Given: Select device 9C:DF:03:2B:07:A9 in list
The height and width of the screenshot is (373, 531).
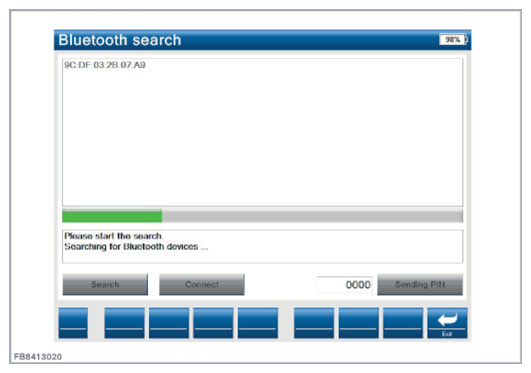Looking at the screenshot, I should point(105,65).
